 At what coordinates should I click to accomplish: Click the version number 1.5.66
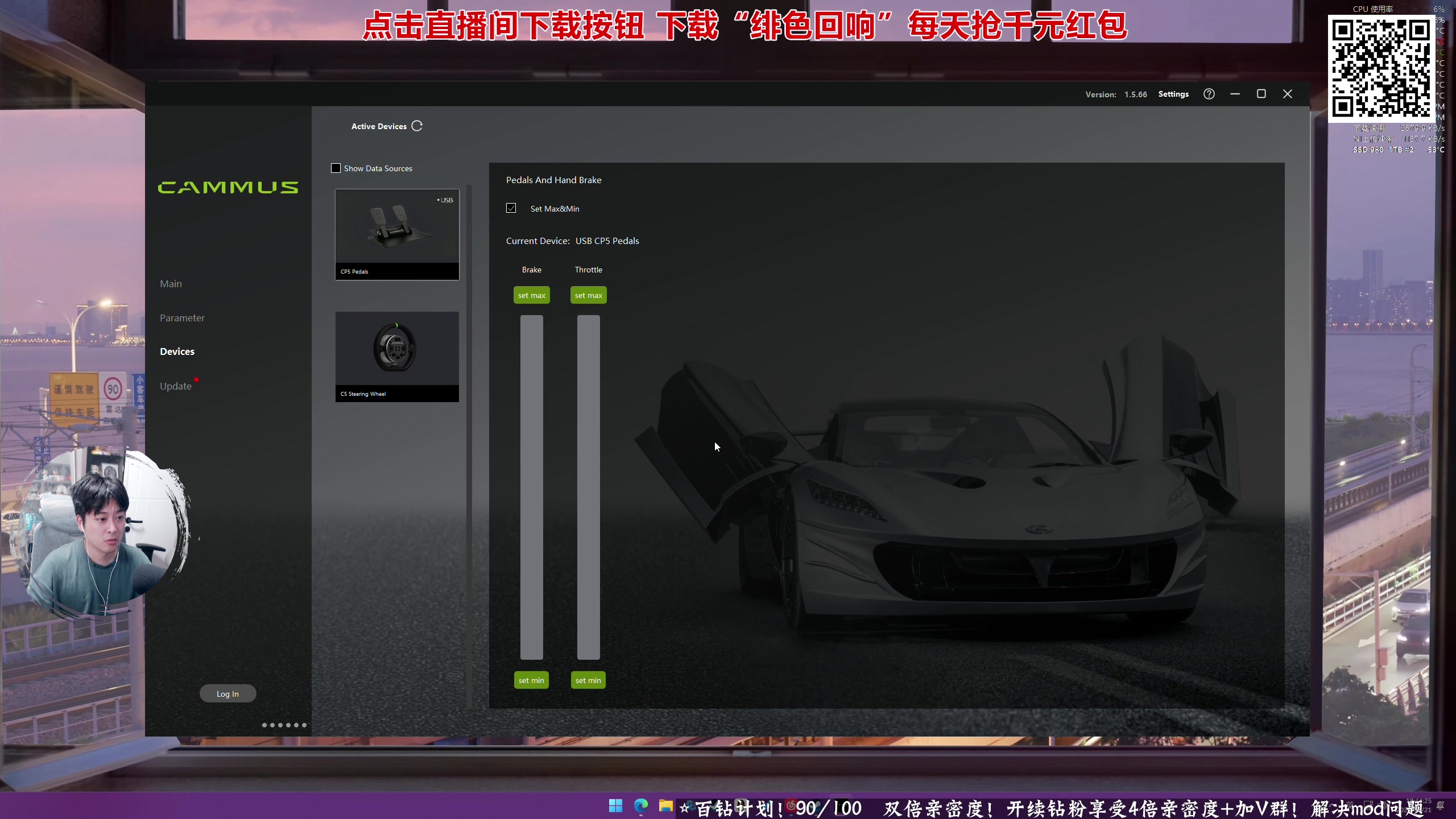[x=1135, y=94]
